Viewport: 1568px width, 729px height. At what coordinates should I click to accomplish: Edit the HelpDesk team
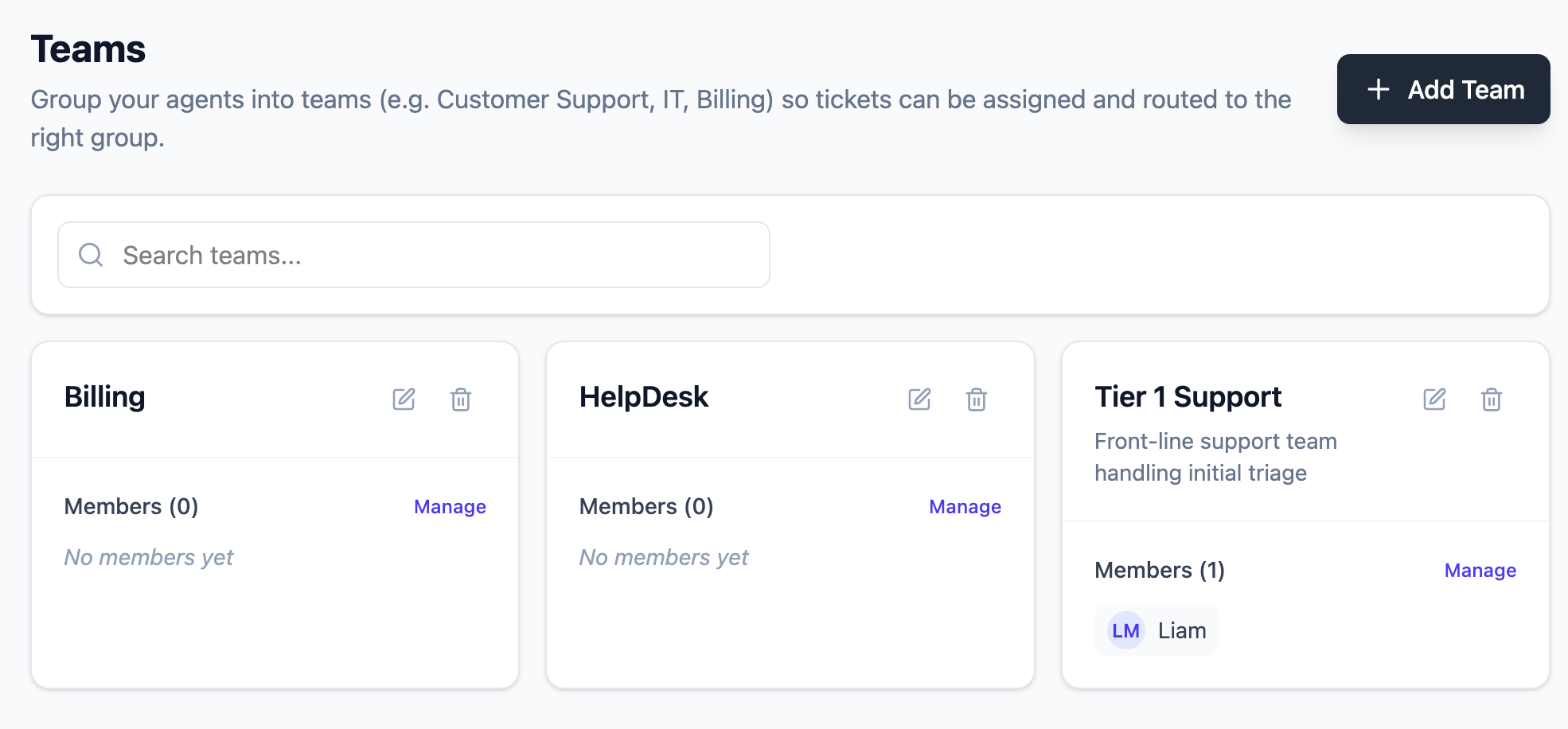(x=920, y=400)
